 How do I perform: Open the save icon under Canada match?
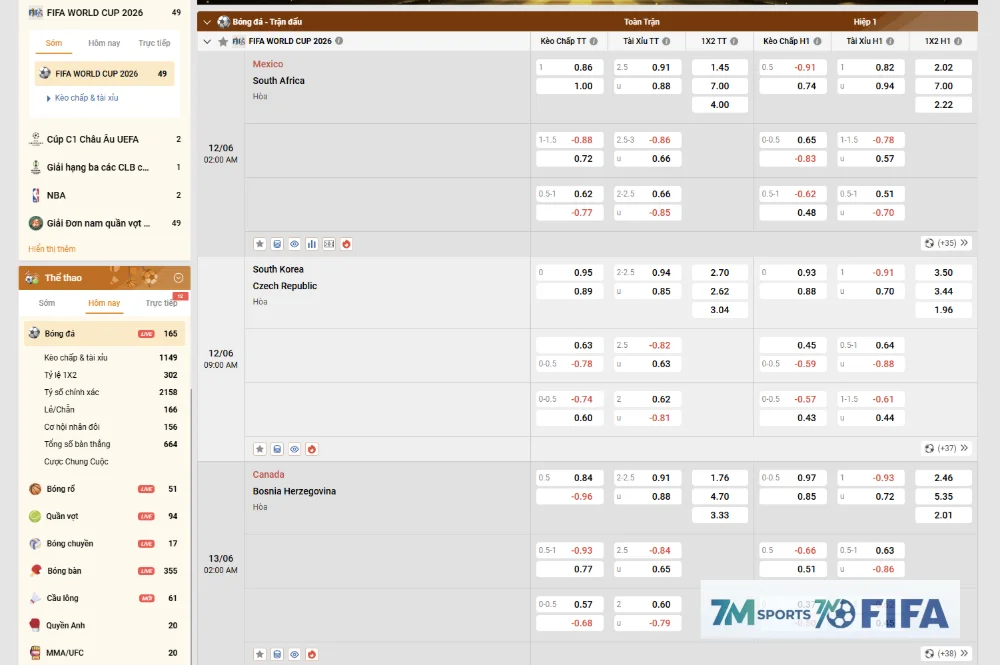pos(277,654)
